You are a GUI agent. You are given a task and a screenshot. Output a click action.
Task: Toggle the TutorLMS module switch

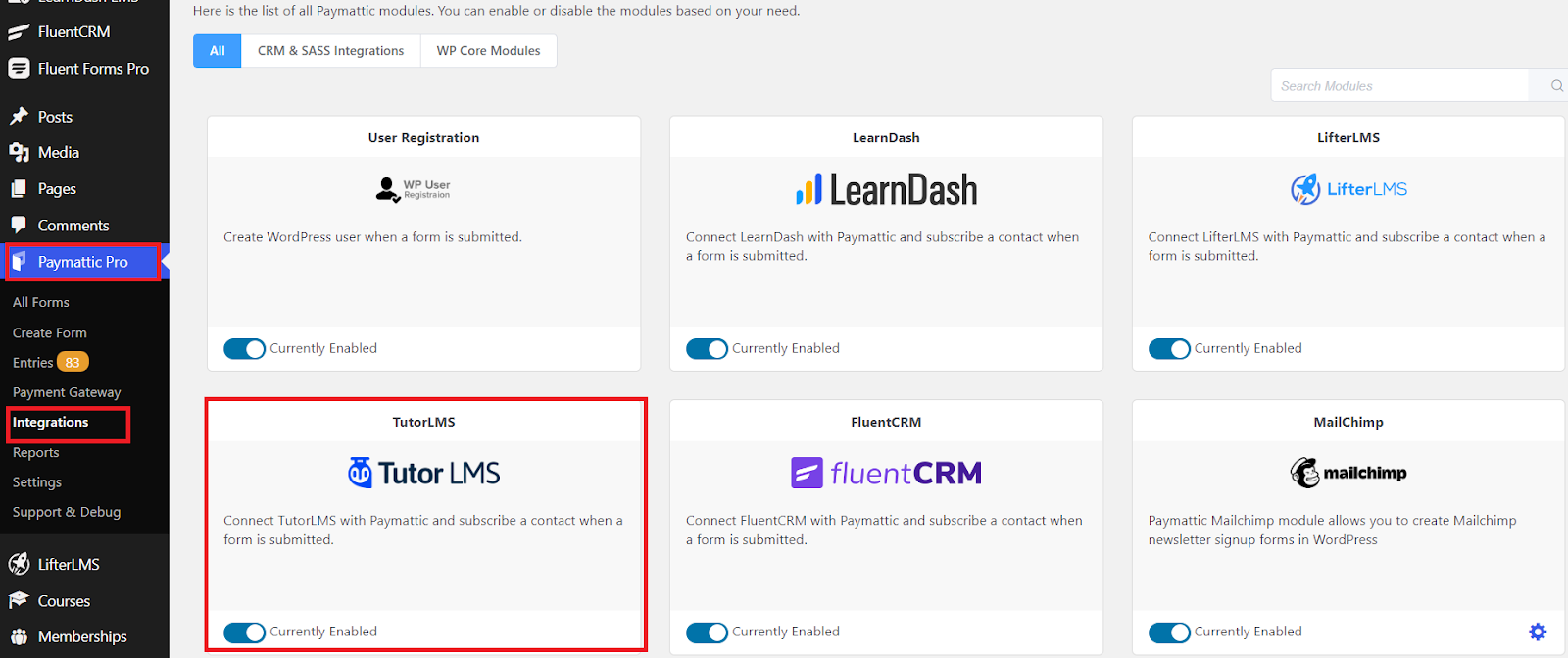(x=244, y=633)
